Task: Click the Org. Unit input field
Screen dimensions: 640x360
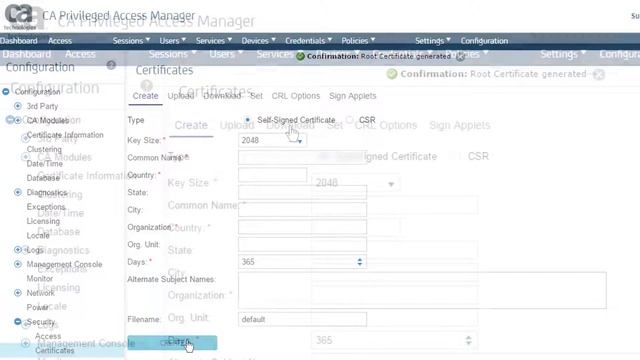Action: pyautogui.click(x=302, y=244)
